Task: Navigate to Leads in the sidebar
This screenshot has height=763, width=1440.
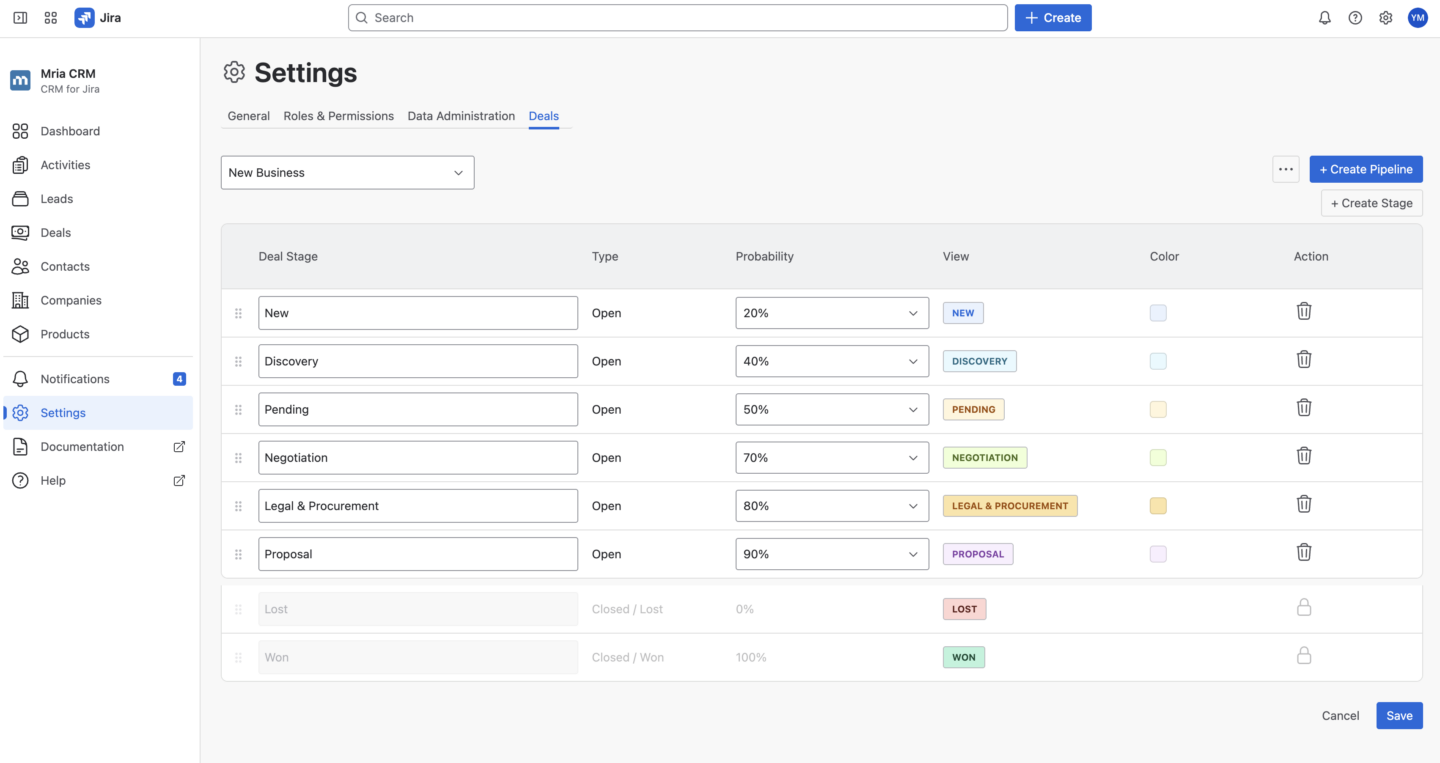Action: (x=55, y=198)
